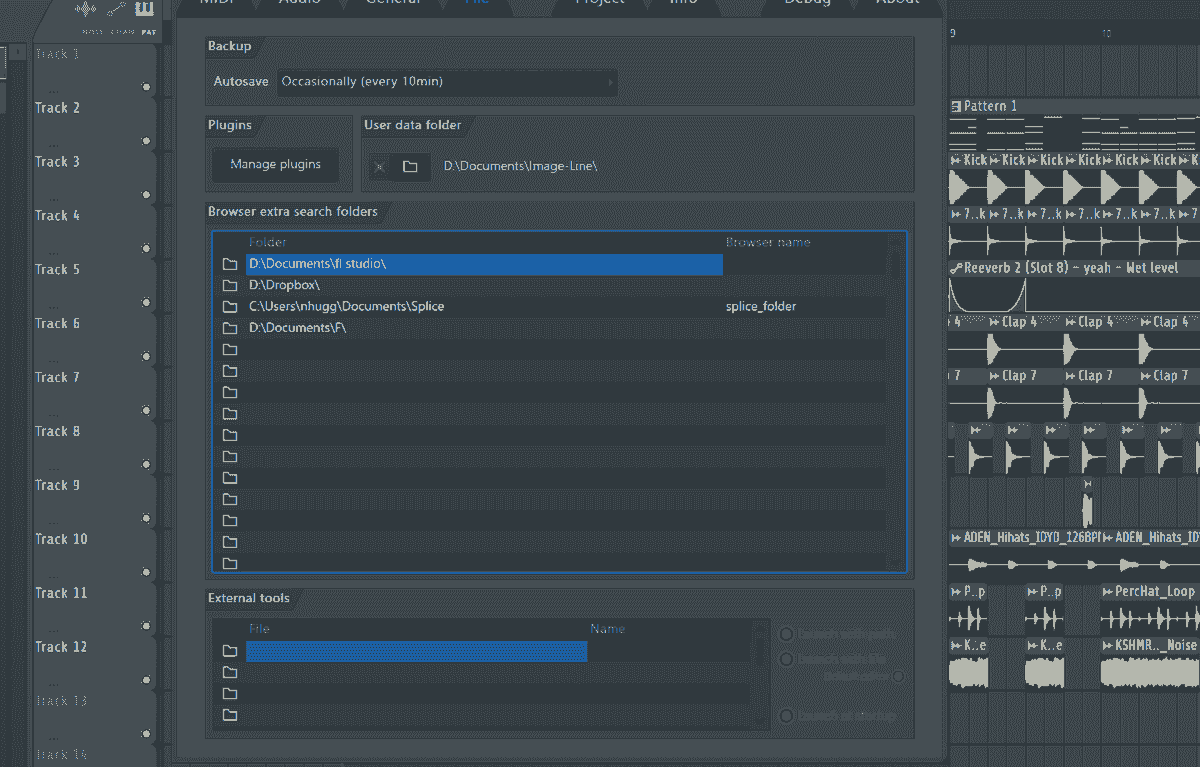Select the KSHMR Noise audio clip waveform
The image size is (1200, 767).
[1150, 672]
